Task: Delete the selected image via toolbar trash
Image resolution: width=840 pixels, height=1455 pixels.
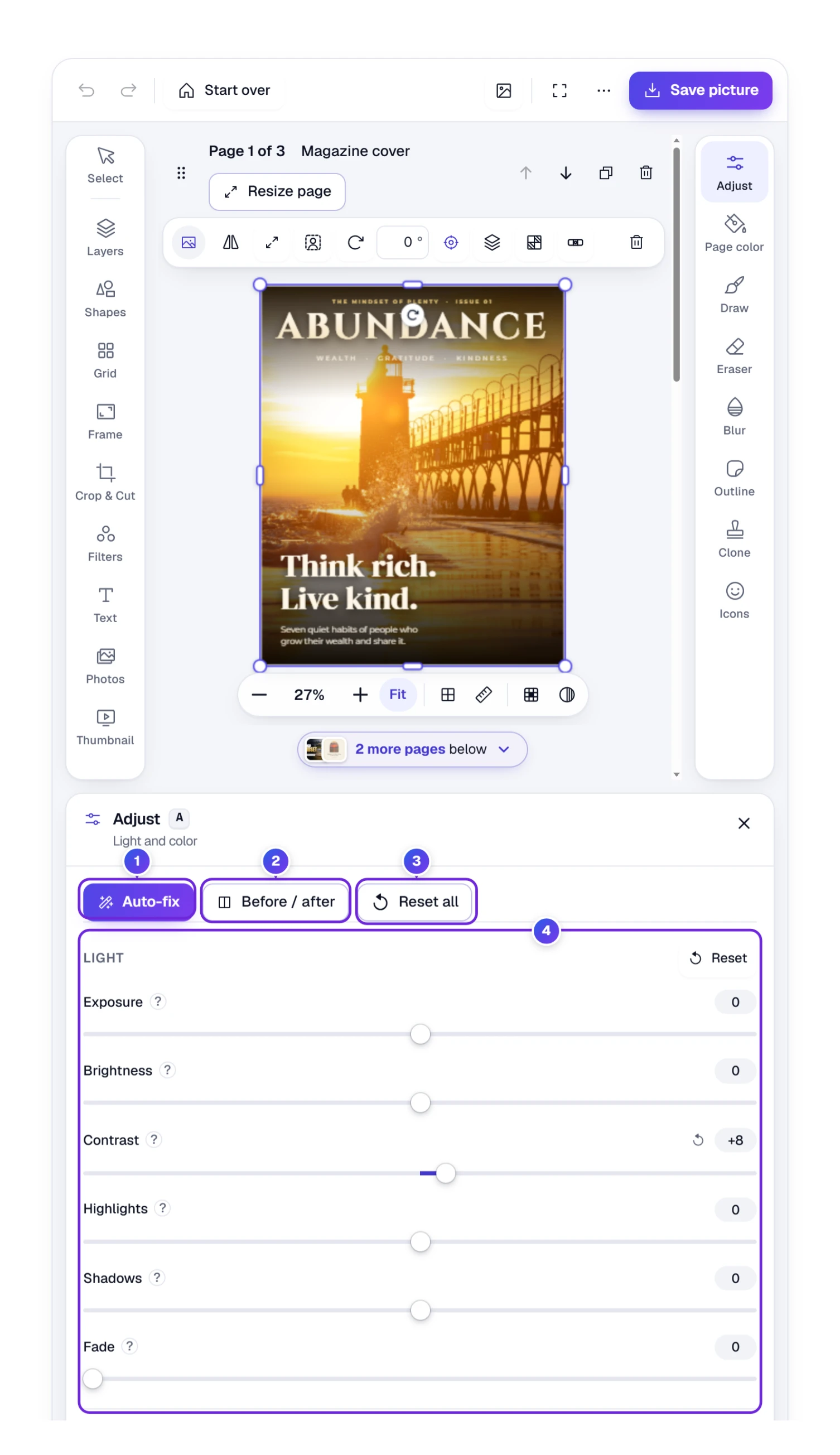Action: (x=636, y=242)
